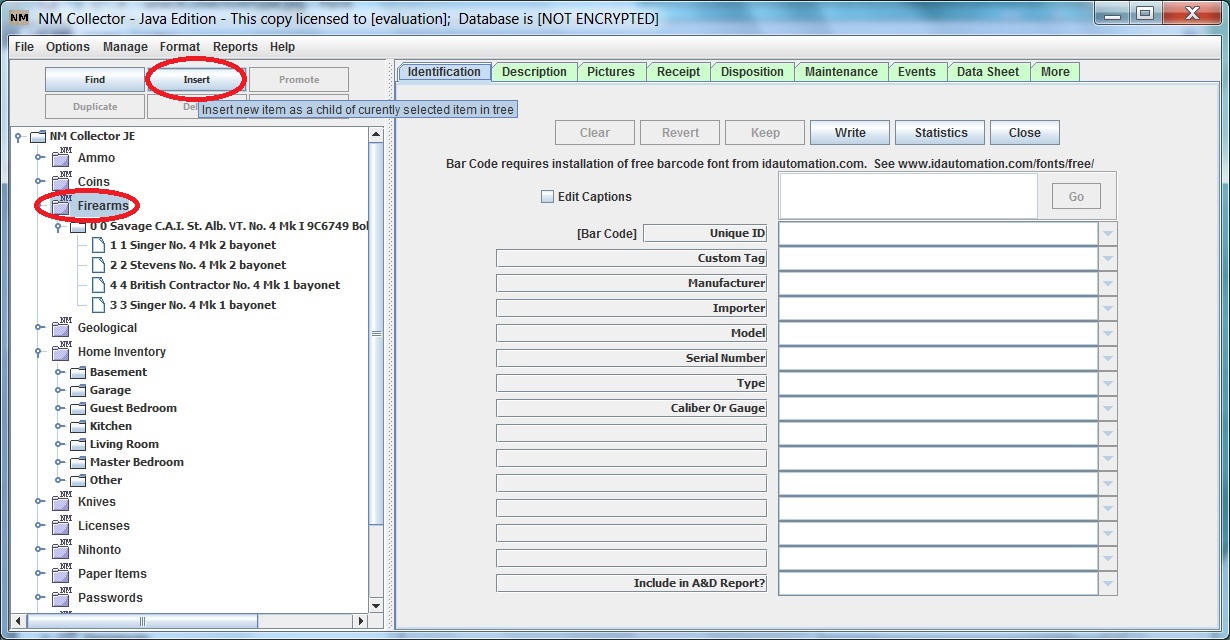The image size is (1230, 640).
Task: Open the Caliber Or Gauge dropdown
Action: tap(1107, 409)
